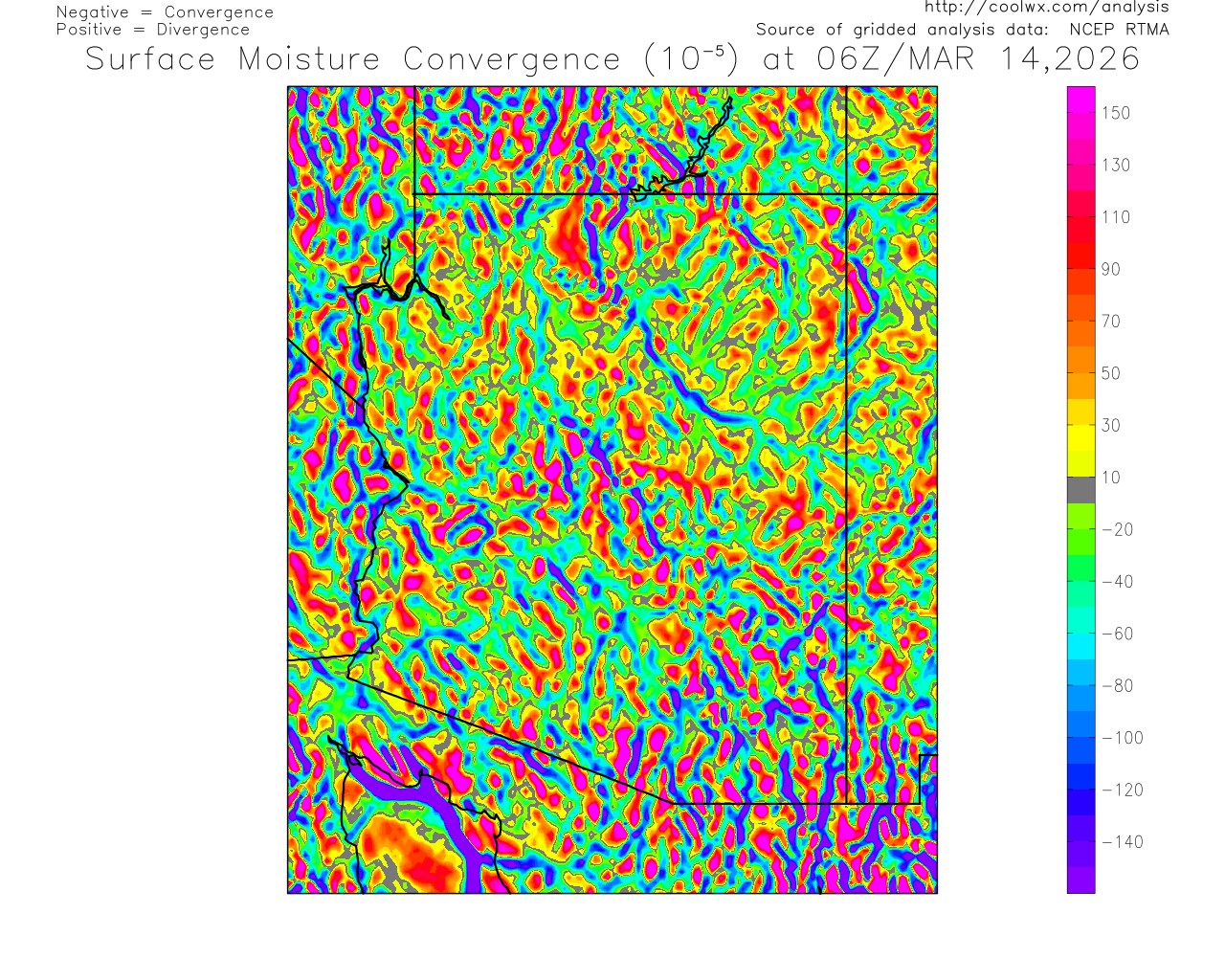The width and height of the screenshot is (1225, 980).
Task: Click the 'Negative = Convergence' legend note
Action: point(165,12)
